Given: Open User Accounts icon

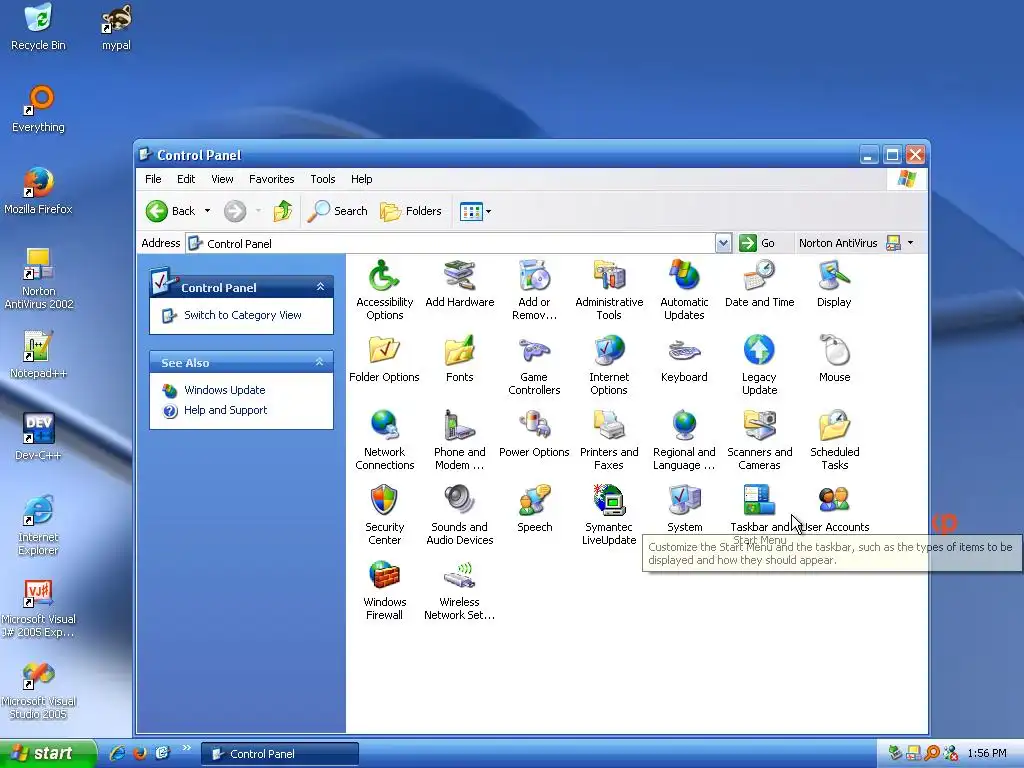Looking at the screenshot, I should click(x=834, y=501).
